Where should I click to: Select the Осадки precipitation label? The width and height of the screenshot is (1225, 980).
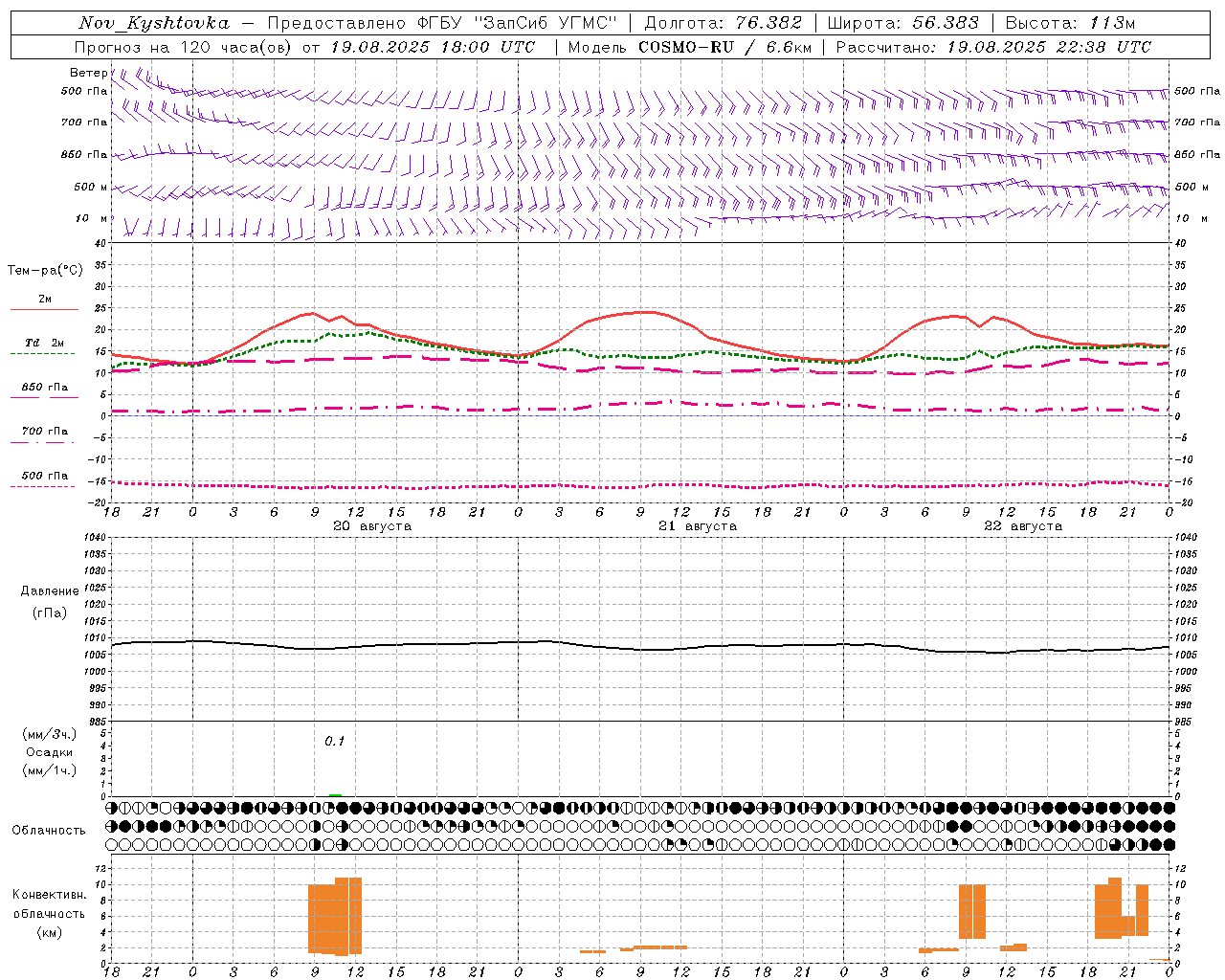50,752
